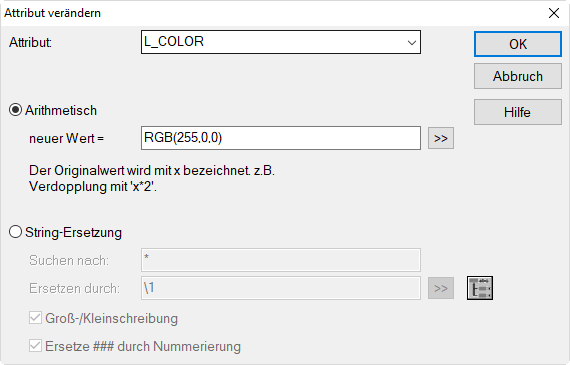
Task: Close the Attribut verändern dialog
Action: [x=554, y=13]
